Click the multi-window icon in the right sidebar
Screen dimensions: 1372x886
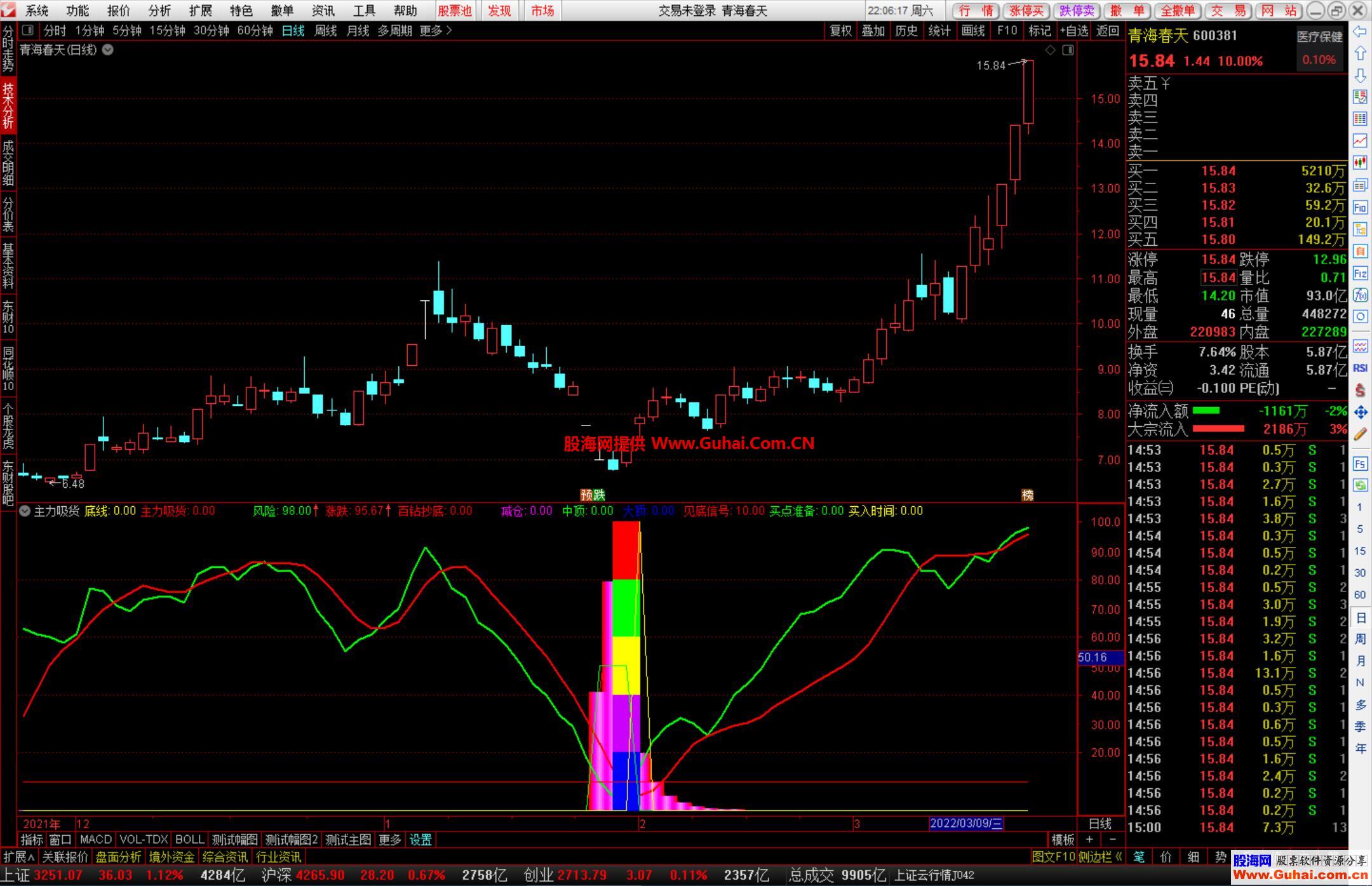click(1360, 185)
